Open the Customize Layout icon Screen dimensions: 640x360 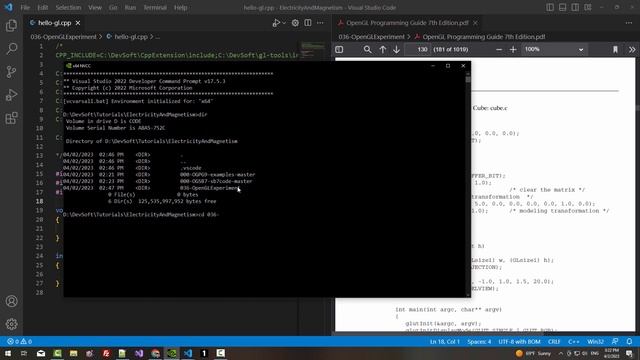pyautogui.click(x=588, y=7)
